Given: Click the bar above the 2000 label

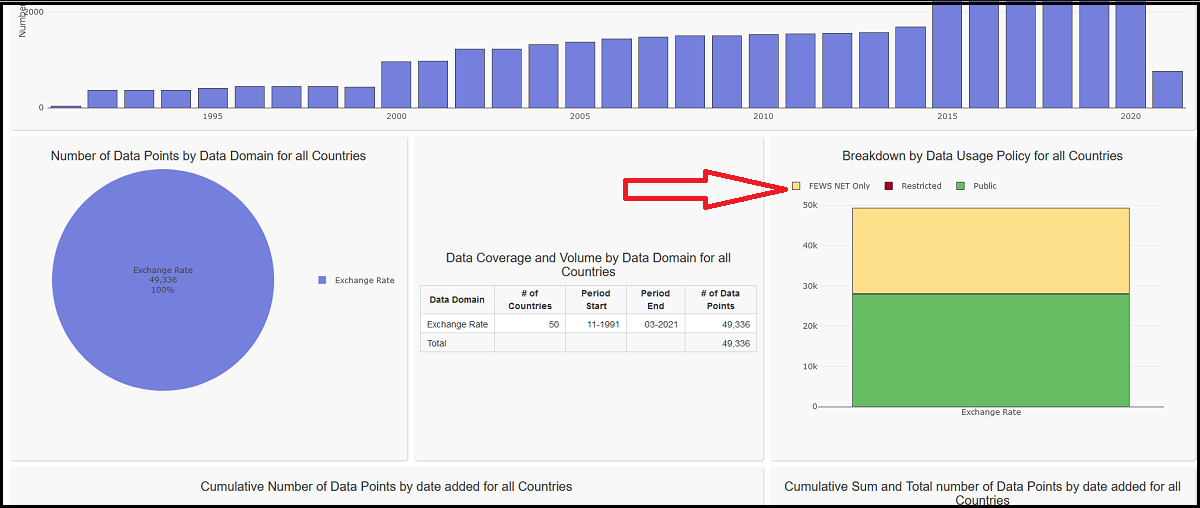Looking at the screenshot, I should click(x=396, y=84).
